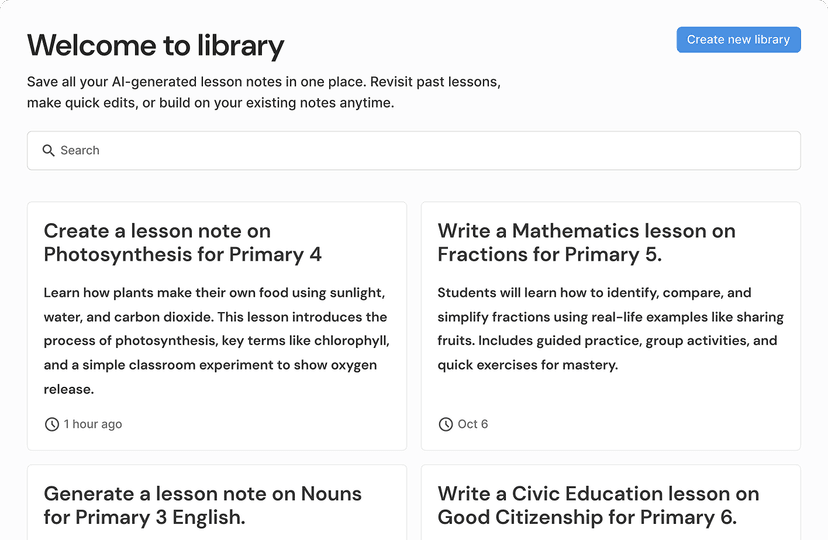Click the "make quick edits" subtitle line
Screen dimensions: 828x540
tap(210, 102)
